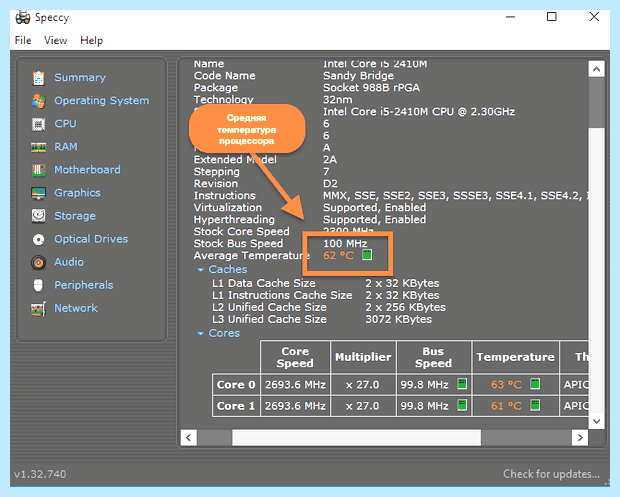This screenshot has width=620, height=497.
Task: Select the CPU chip icon in sidebar
Action: point(38,124)
